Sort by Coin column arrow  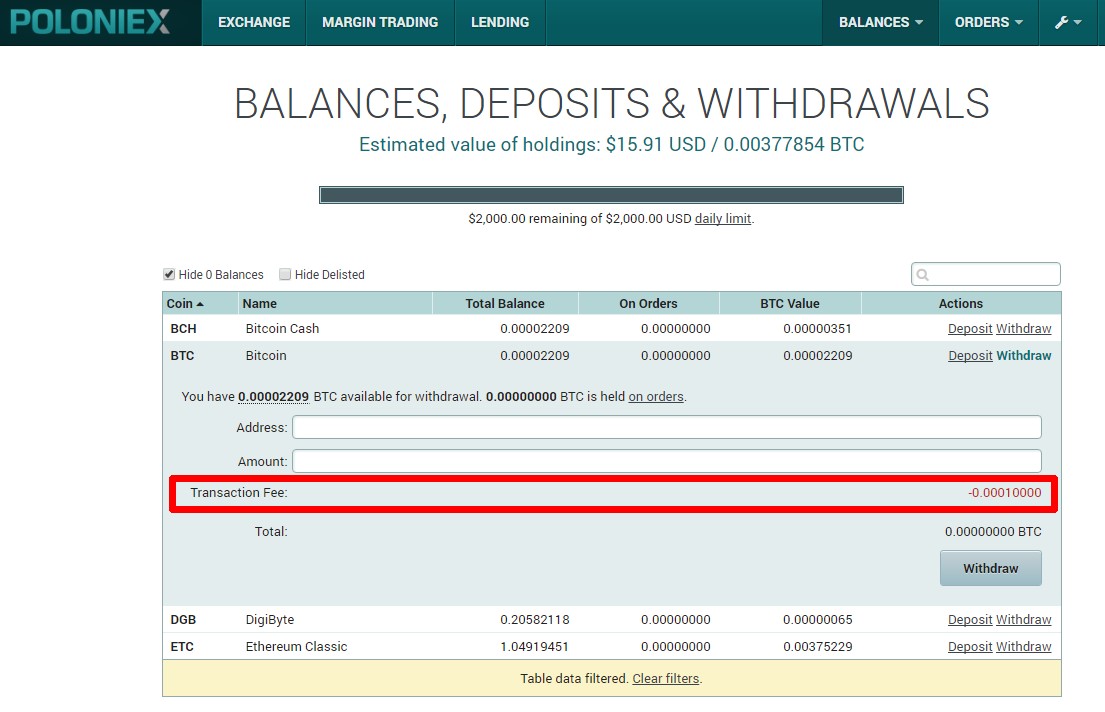coord(200,304)
